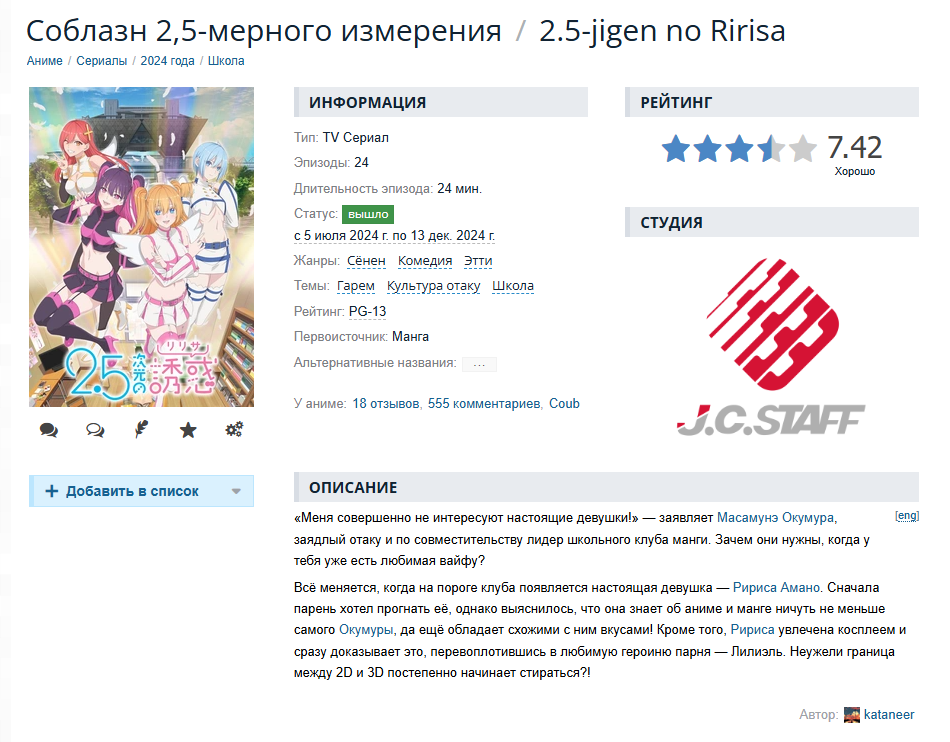
Task: Open the Сёнен genre link
Action: [366, 260]
